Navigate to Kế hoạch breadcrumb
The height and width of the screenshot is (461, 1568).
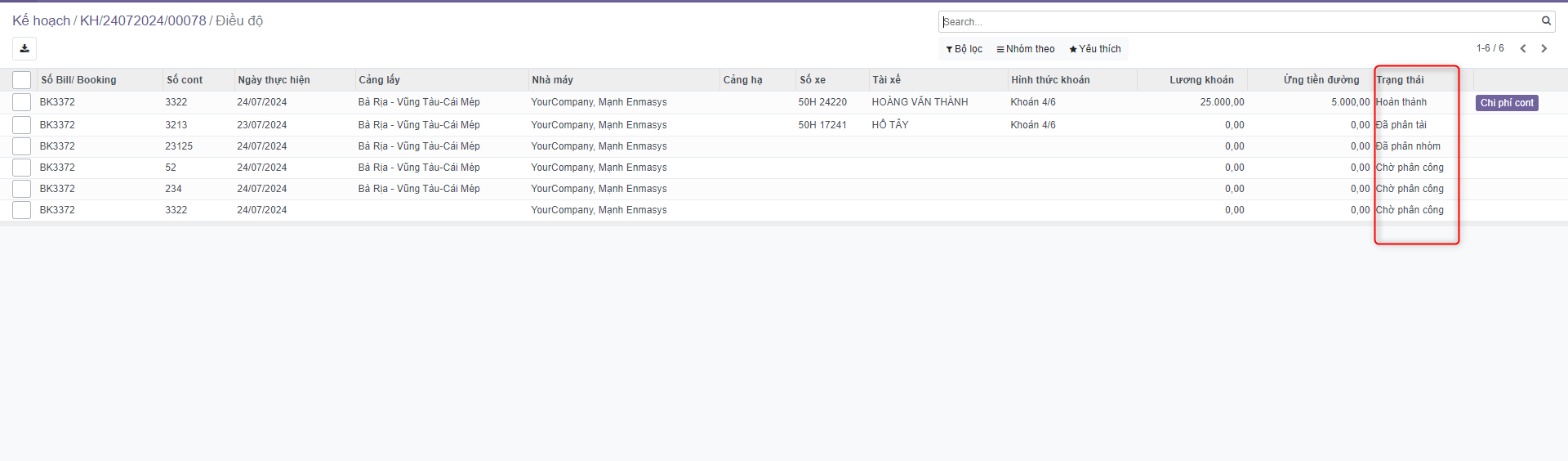pos(41,21)
